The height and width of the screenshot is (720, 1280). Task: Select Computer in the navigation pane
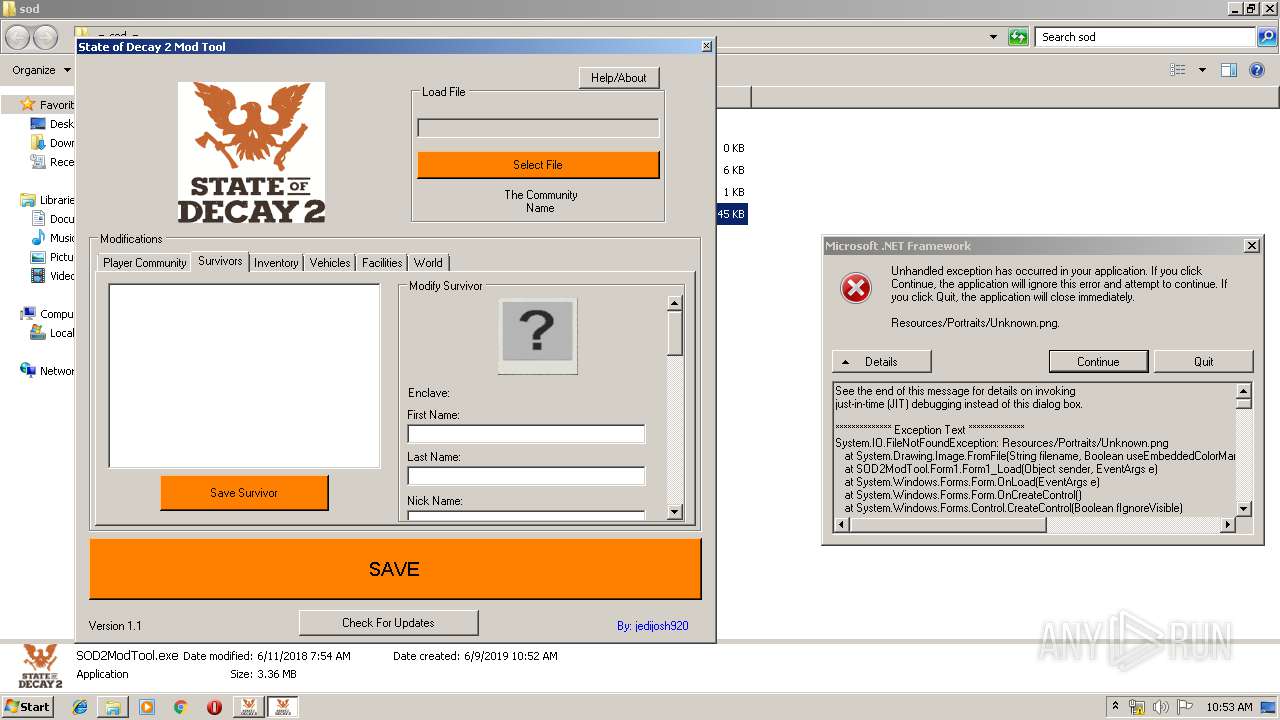pyautogui.click(x=48, y=314)
